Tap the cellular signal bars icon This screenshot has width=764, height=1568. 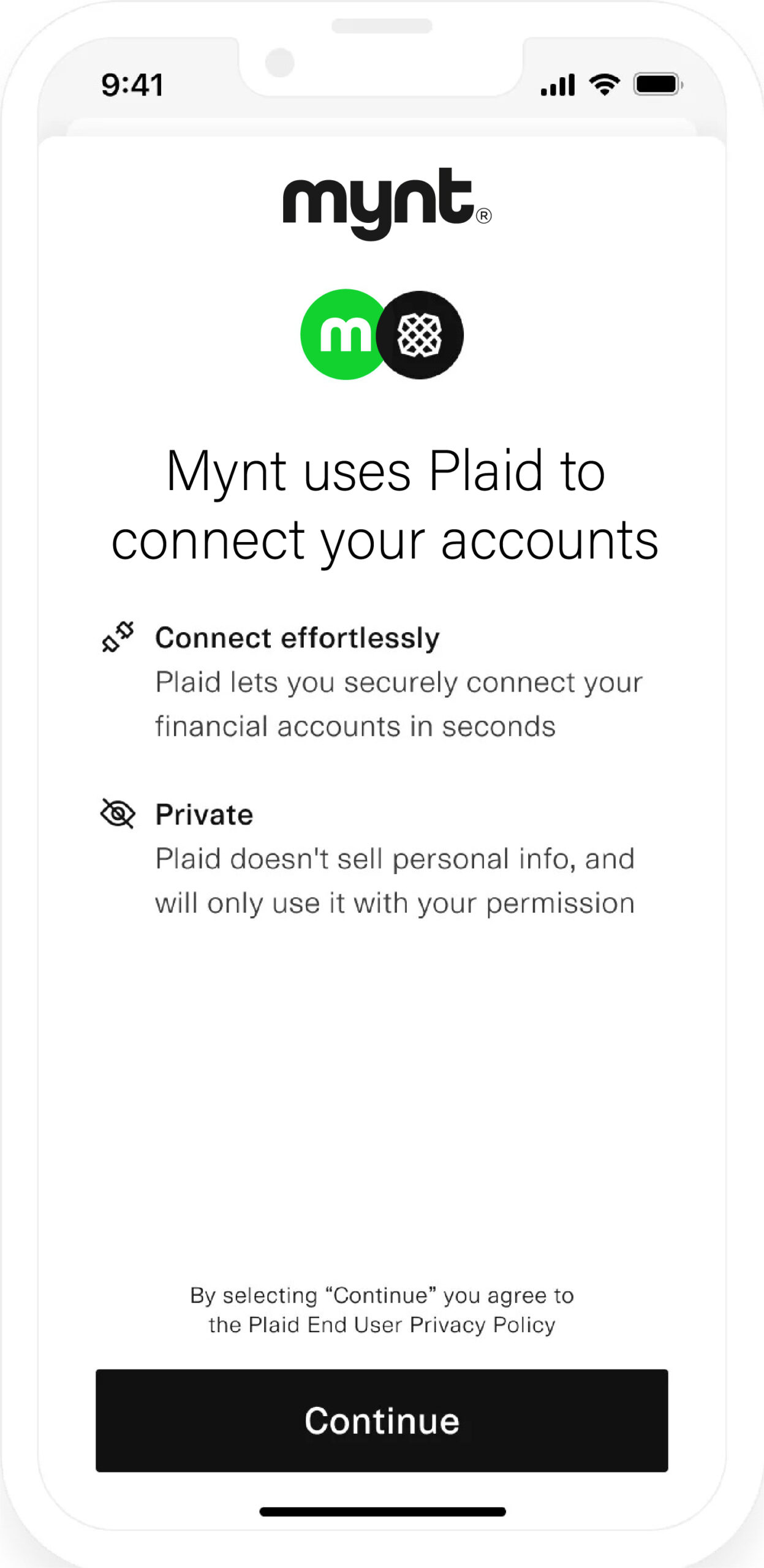[558, 85]
